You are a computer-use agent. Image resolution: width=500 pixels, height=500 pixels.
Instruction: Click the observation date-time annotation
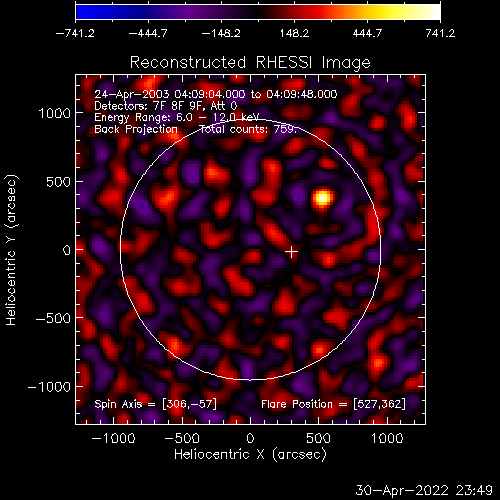216,94
